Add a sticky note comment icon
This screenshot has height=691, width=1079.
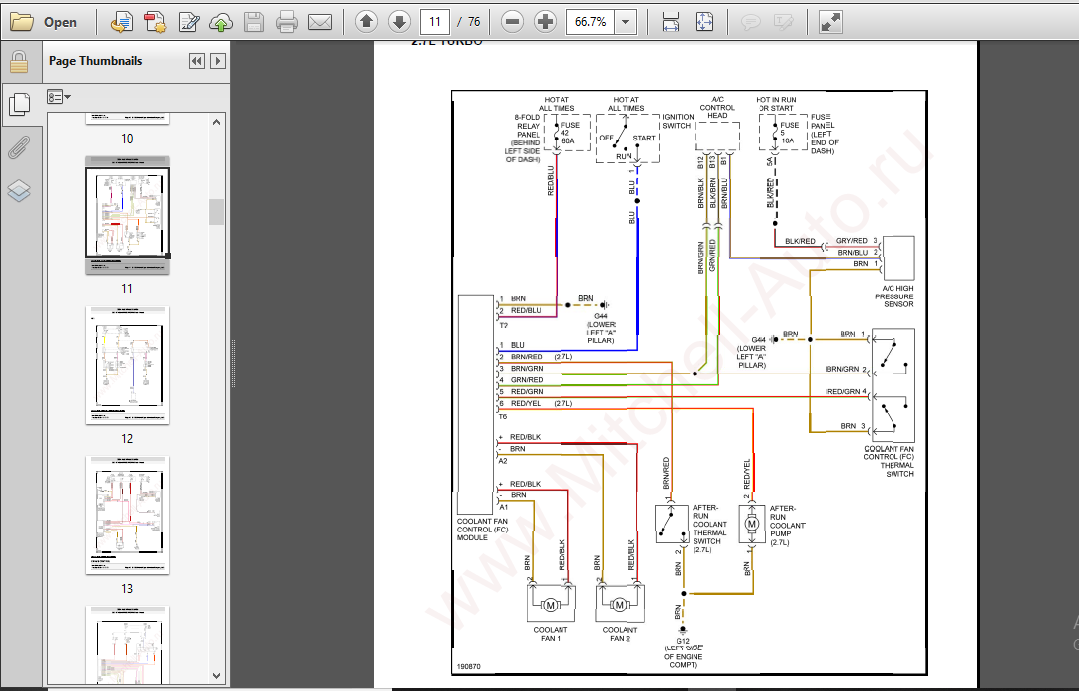(751, 22)
